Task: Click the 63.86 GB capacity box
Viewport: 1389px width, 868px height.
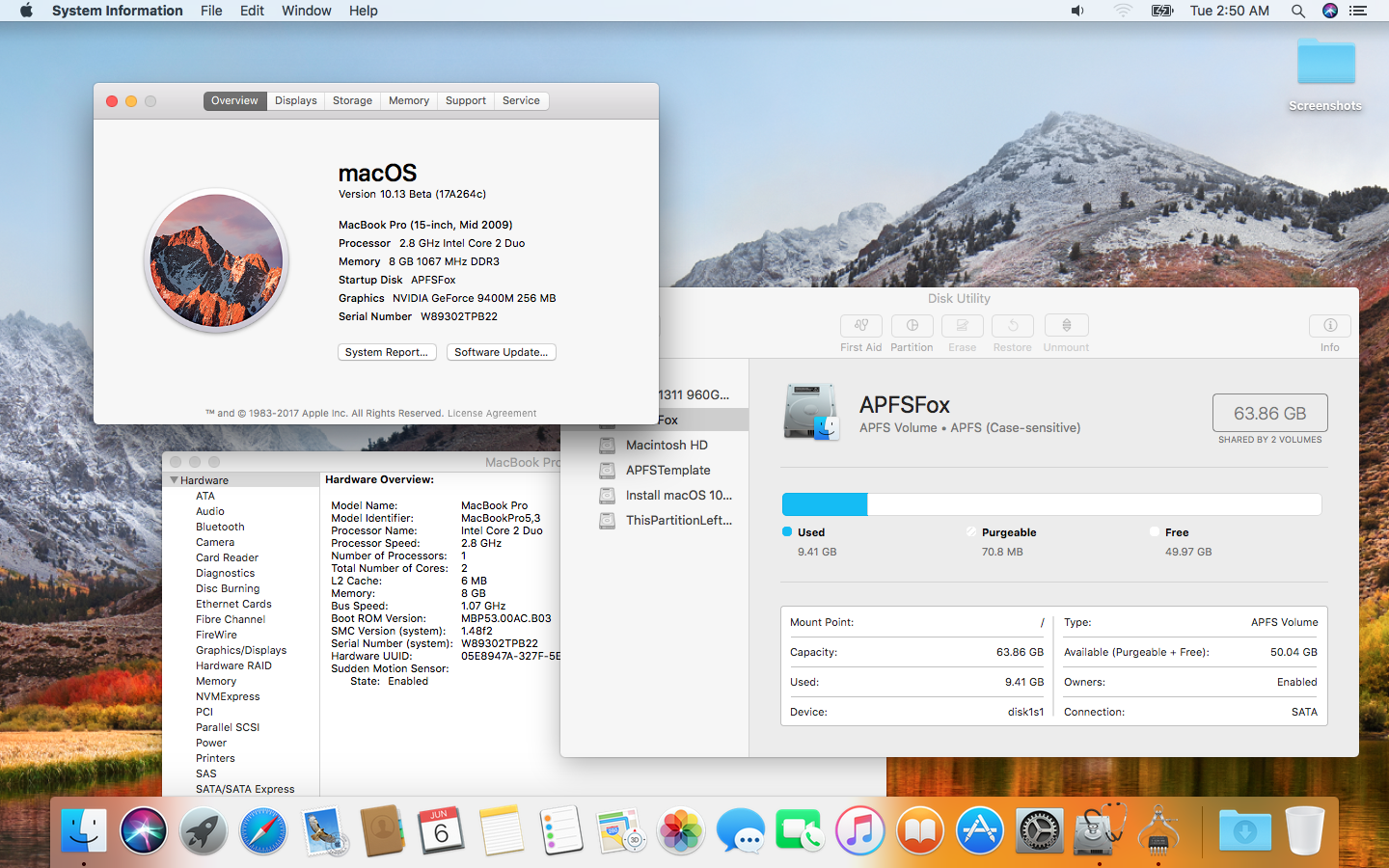Action: pyautogui.click(x=1269, y=413)
